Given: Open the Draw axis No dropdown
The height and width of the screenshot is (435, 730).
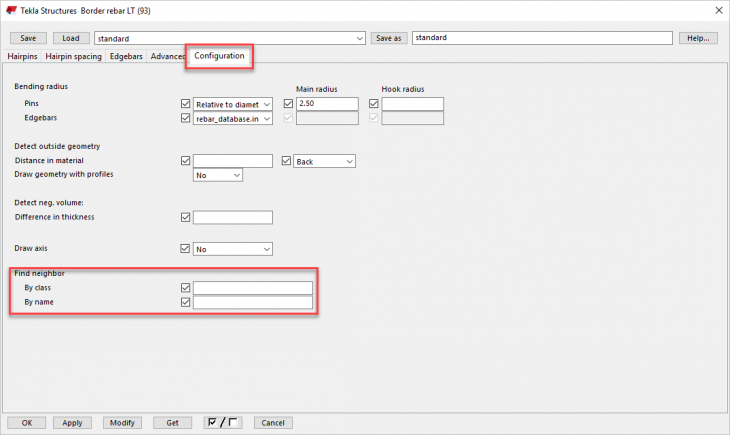Looking at the screenshot, I should 233,249.
